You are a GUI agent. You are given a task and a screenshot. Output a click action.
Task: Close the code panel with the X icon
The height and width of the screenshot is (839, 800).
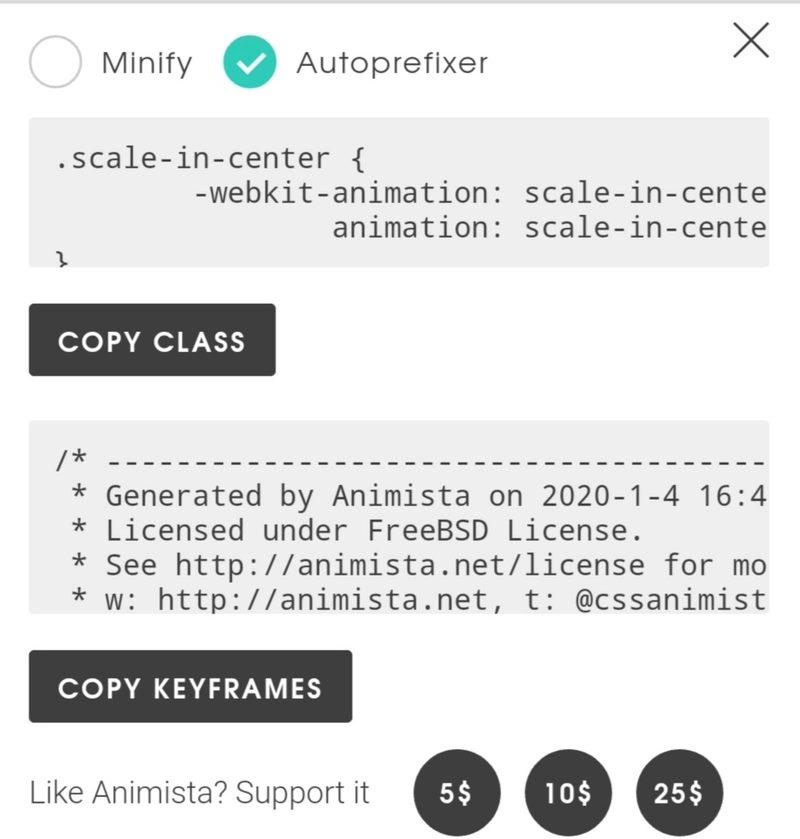coord(750,41)
